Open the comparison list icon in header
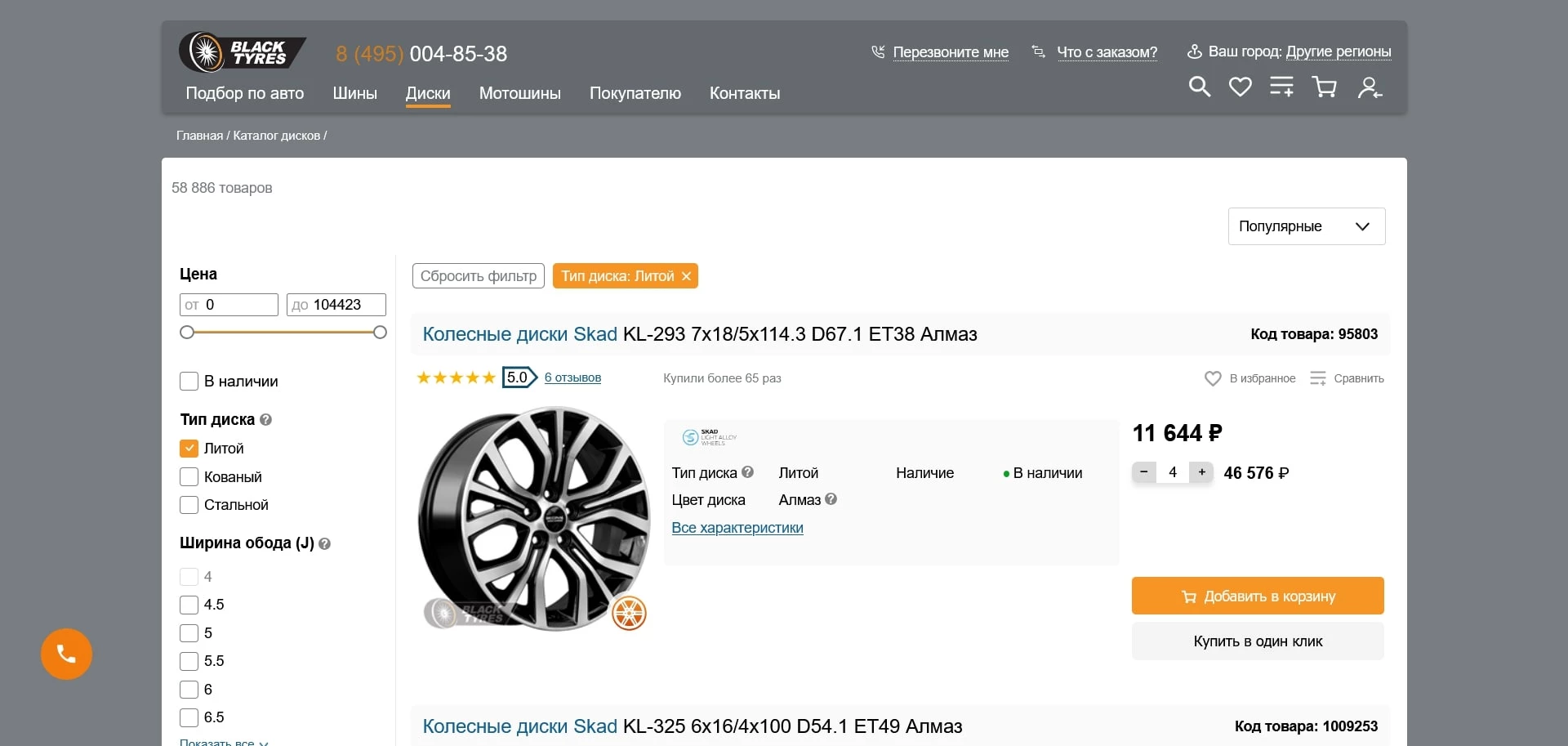 [1281, 87]
